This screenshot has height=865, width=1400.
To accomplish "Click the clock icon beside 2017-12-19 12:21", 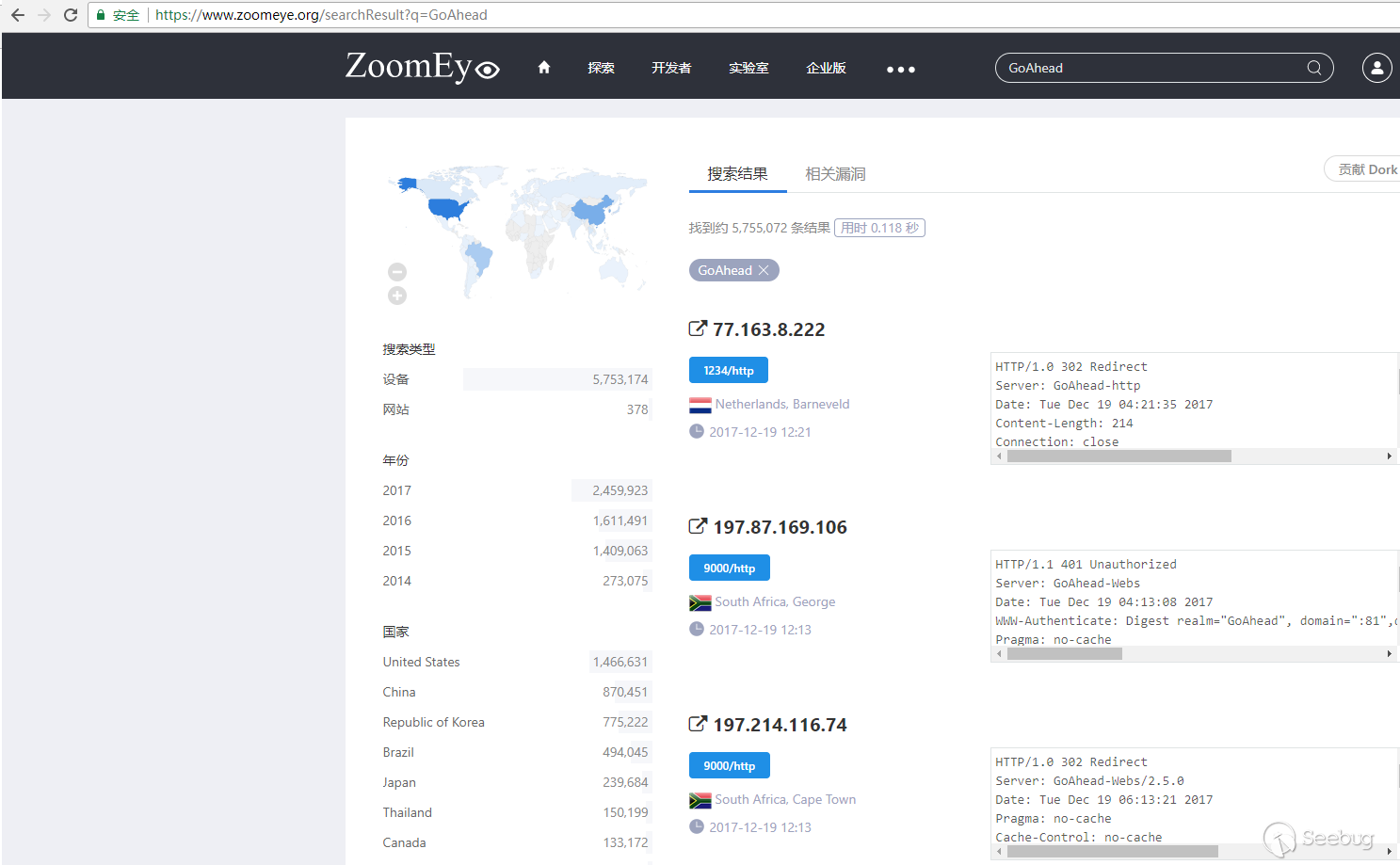I will (697, 431).
